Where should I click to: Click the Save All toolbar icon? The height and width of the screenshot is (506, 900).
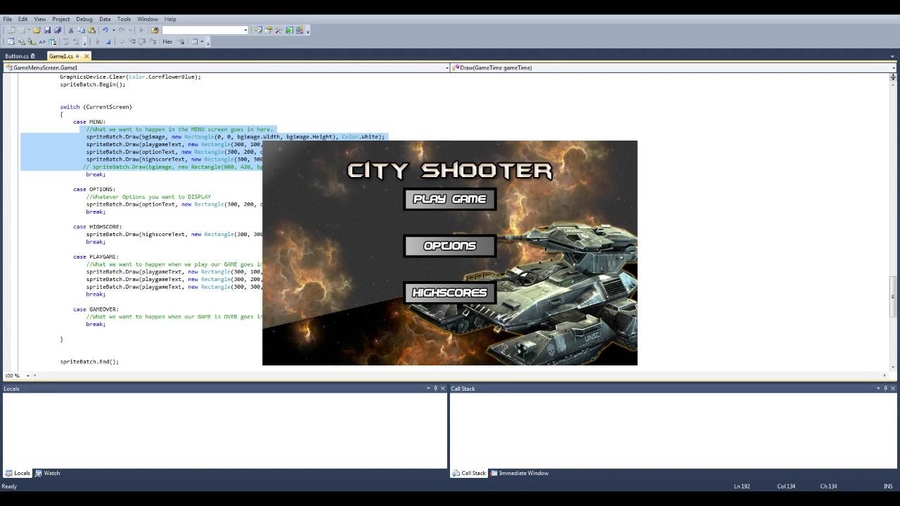pyautogui.click(x=58, y=30)
